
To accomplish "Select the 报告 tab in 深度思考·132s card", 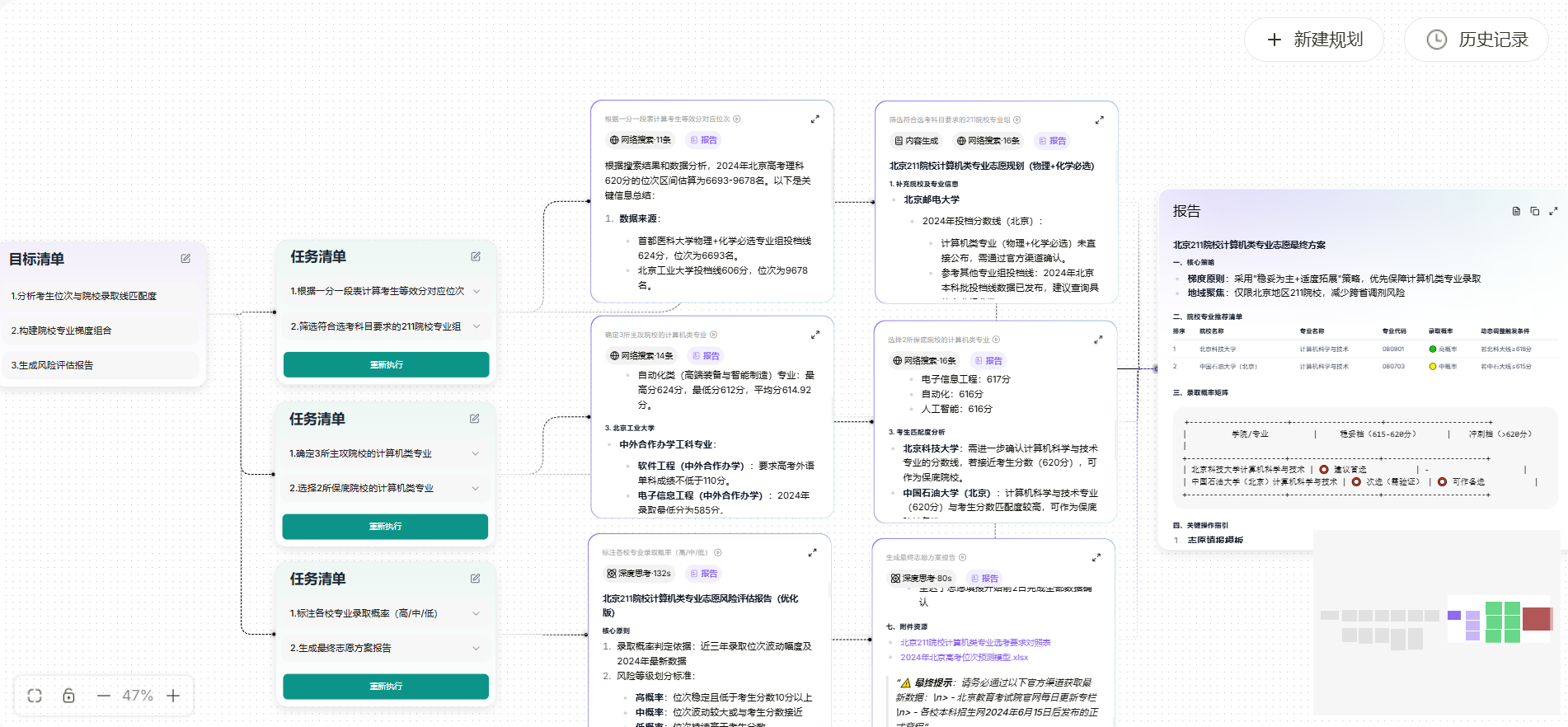I will point(704,574).
